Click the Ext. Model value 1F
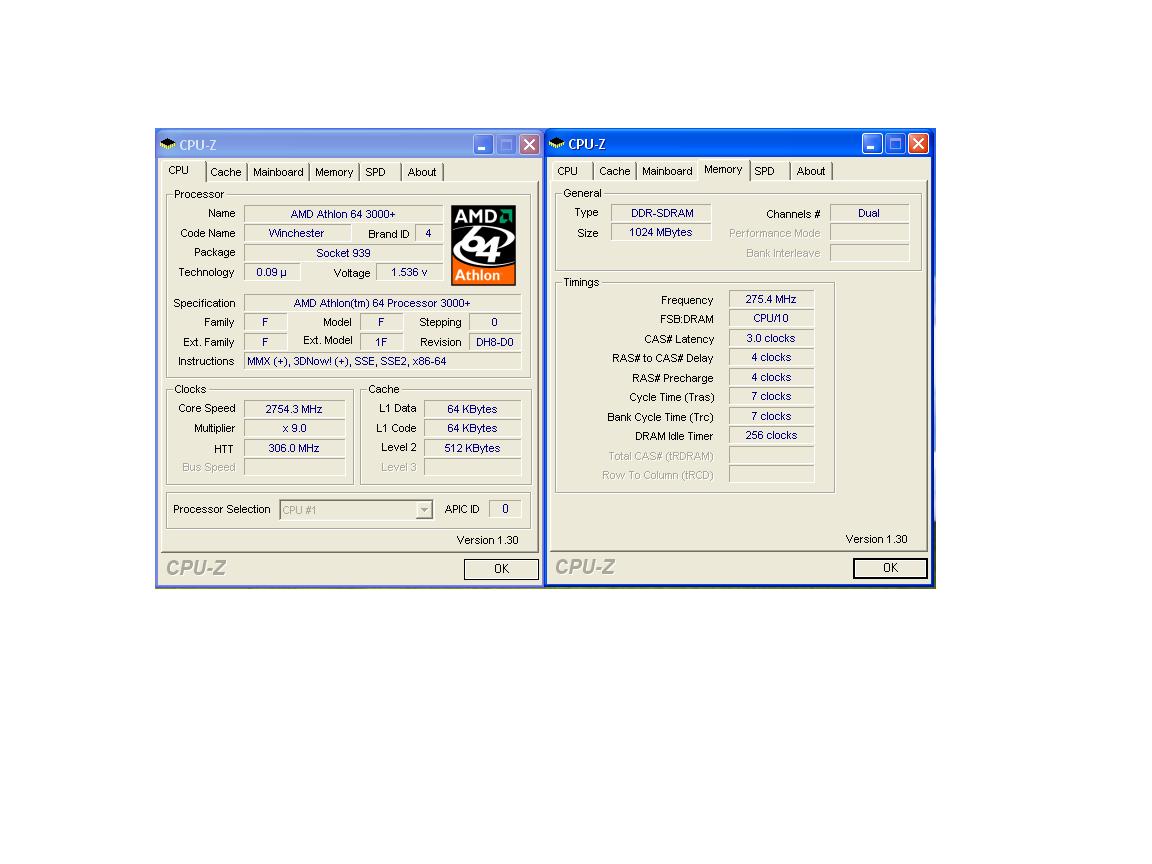 pos(381,342)
